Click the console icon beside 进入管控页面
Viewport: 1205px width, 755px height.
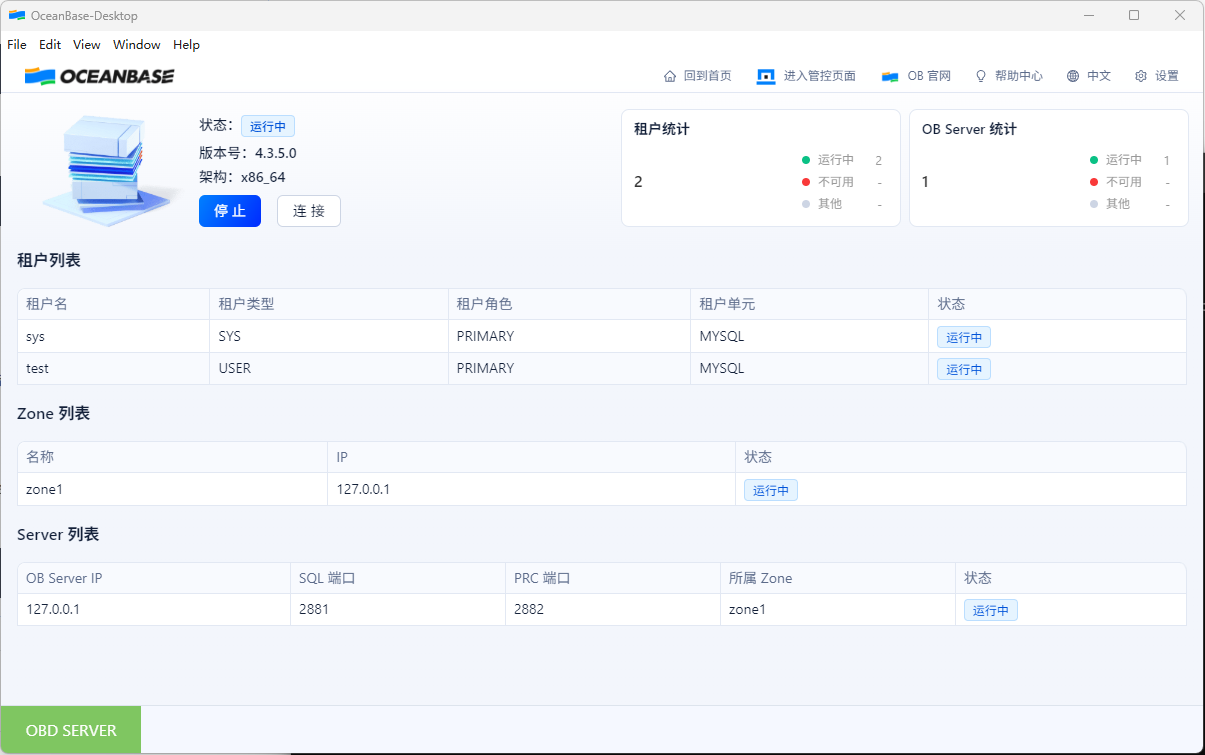(766, 76)
